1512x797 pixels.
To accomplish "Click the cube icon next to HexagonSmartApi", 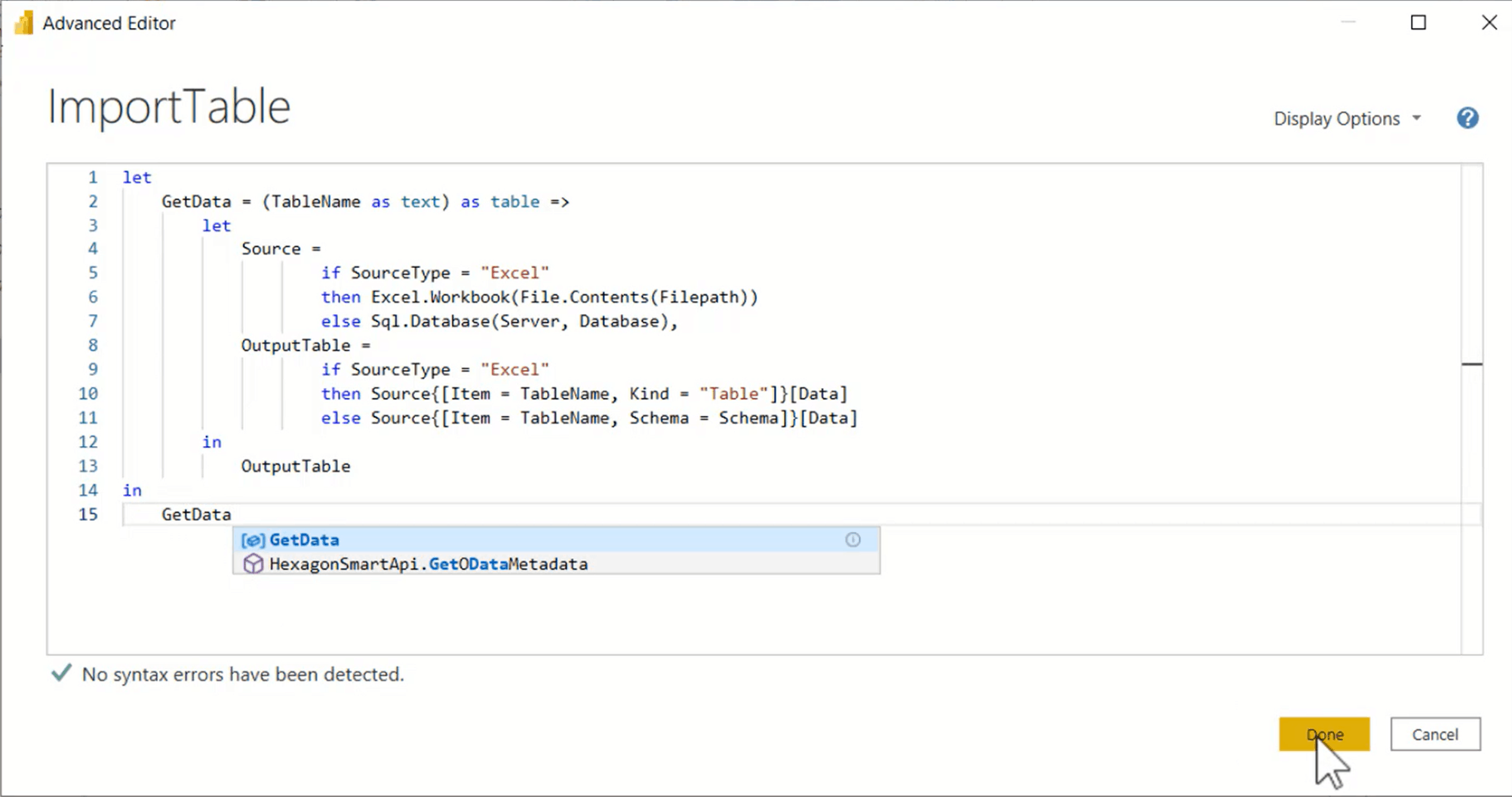I will coord(254,563).
